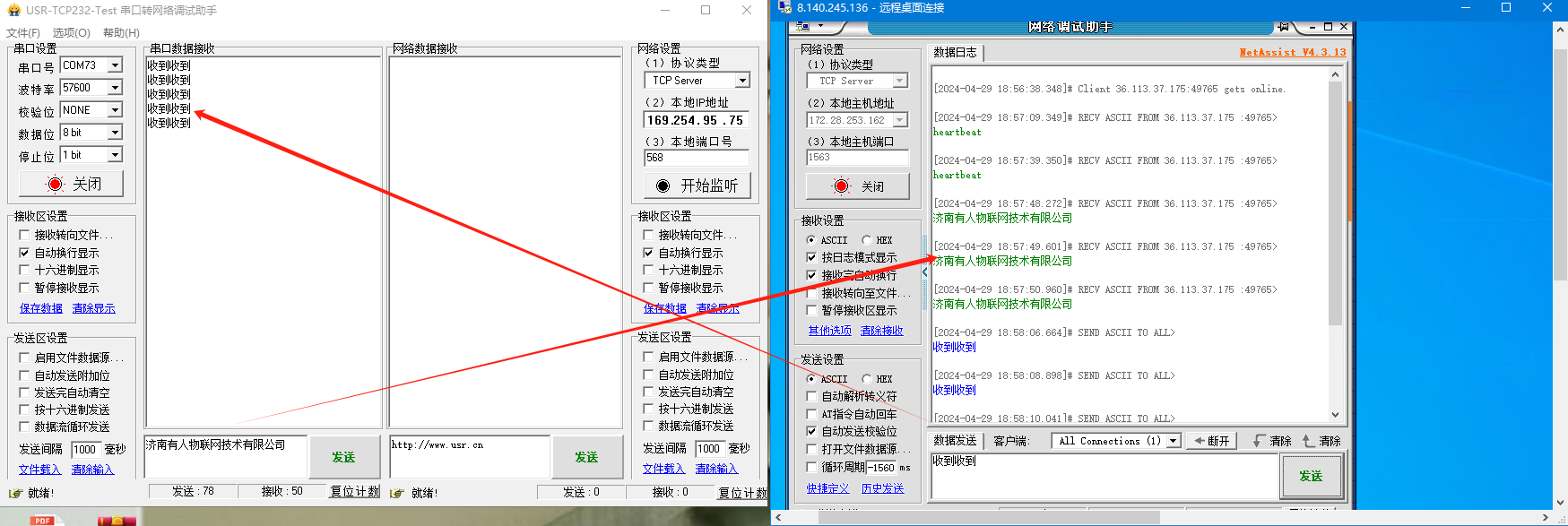Switch to the 数据日志 tab in NetAssist
Image resolution: width=1568 pixels, height=526 pixels.
click(956, 53)
